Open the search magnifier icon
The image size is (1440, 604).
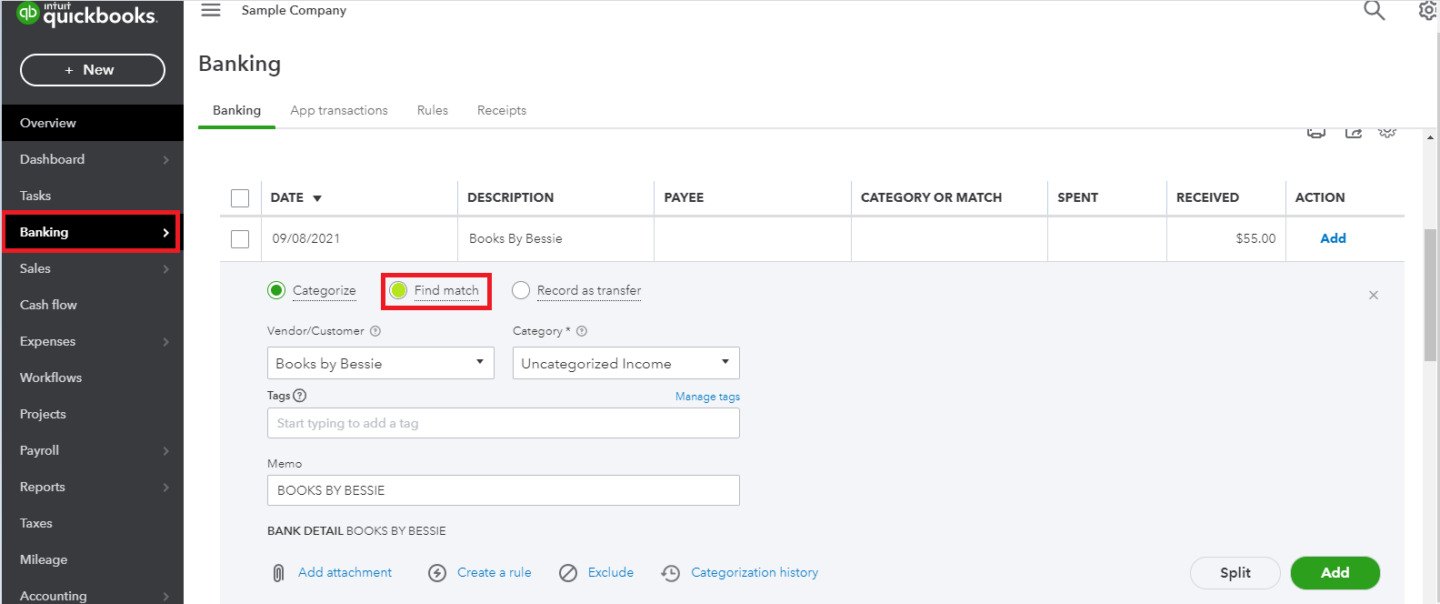coord(1375,10)
